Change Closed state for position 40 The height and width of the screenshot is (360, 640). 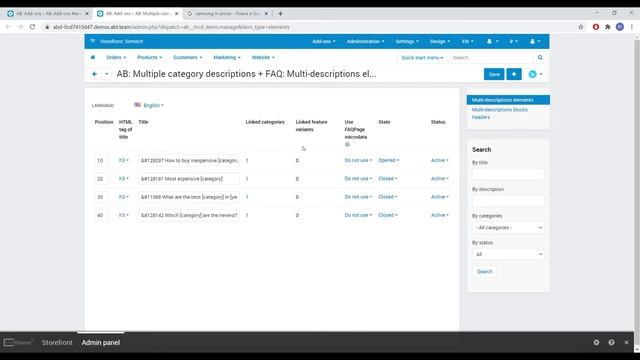coord(387,215)
